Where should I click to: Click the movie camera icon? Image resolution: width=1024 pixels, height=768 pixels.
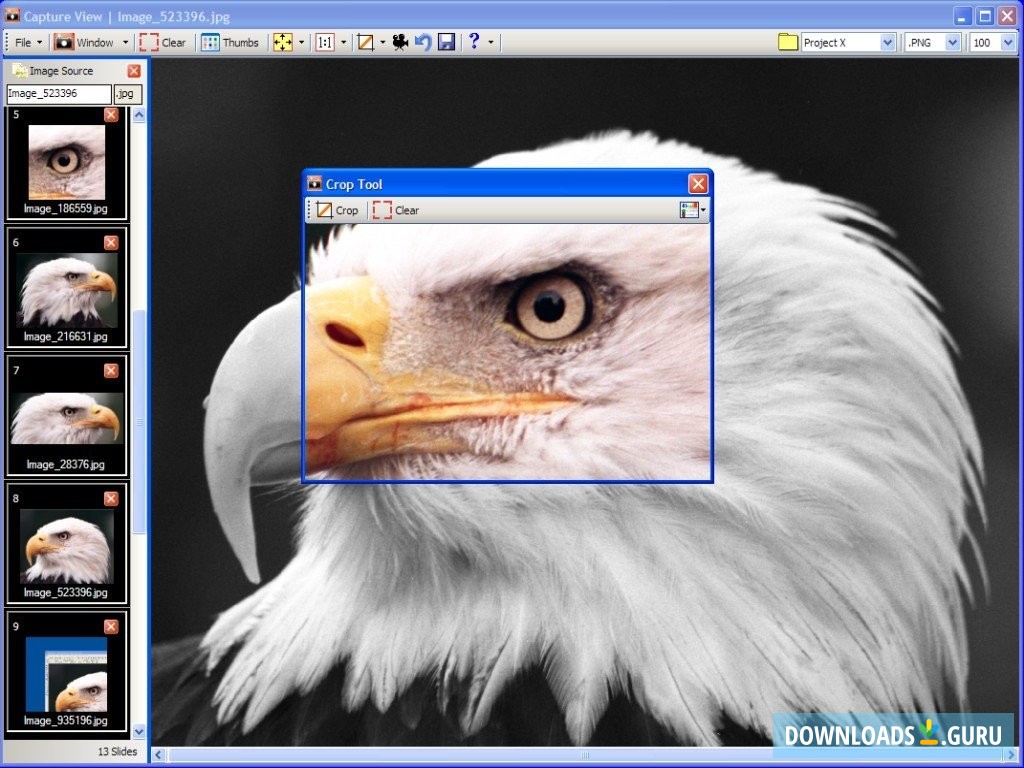[x=400, y=42]
